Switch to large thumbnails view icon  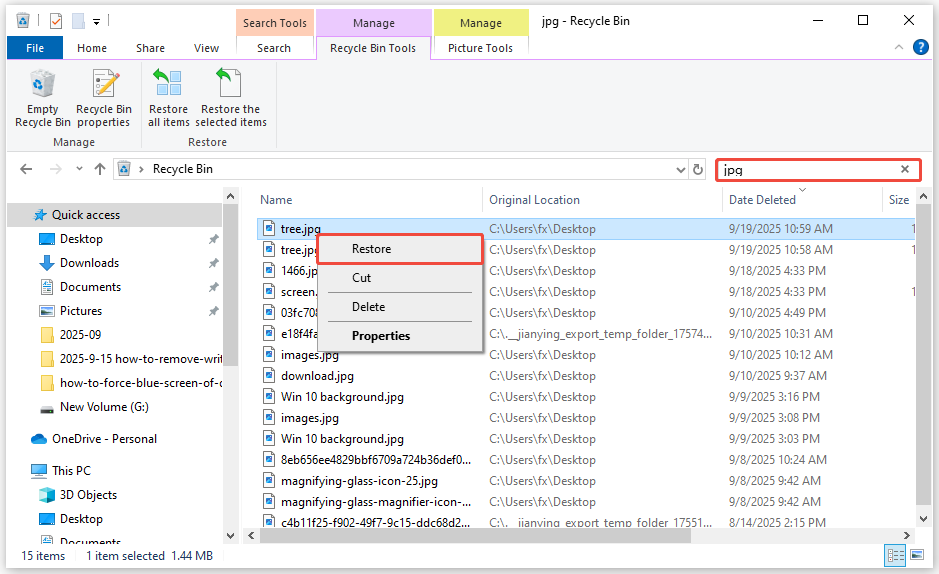[917, 555]
